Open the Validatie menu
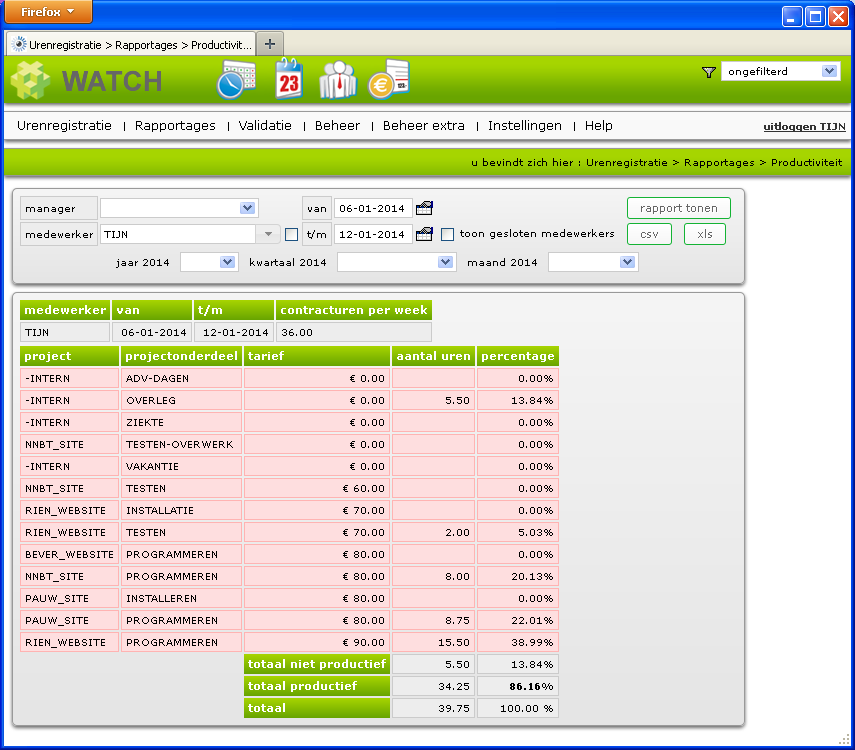Image resolution: width=855 pixels, height=750 pixels. [265, 125]
